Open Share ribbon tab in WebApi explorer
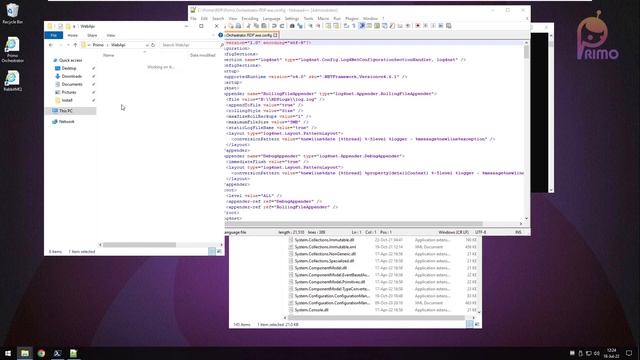 click(x=92, y=36)
